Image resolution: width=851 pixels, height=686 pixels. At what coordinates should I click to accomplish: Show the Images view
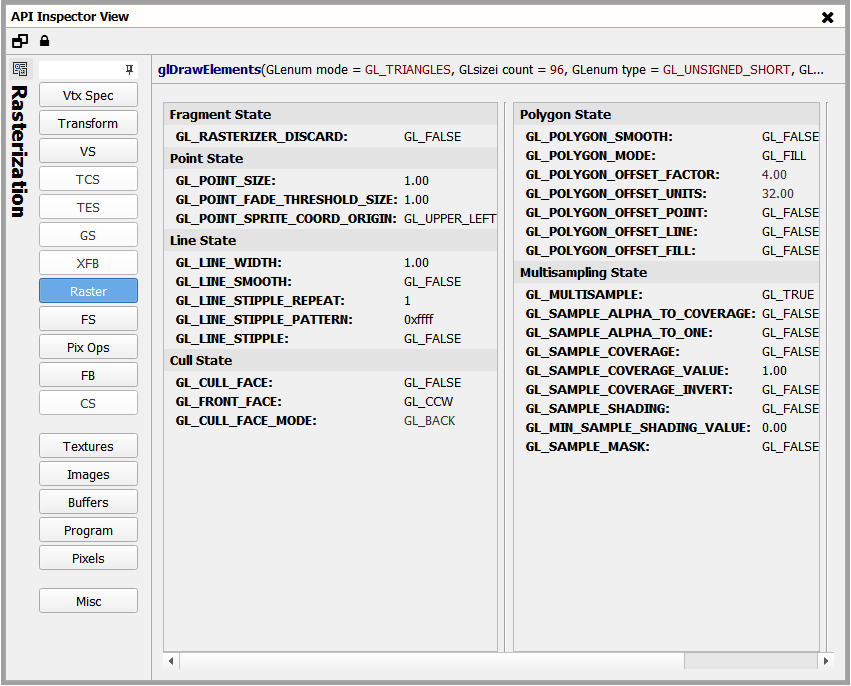tap(88, 475)
